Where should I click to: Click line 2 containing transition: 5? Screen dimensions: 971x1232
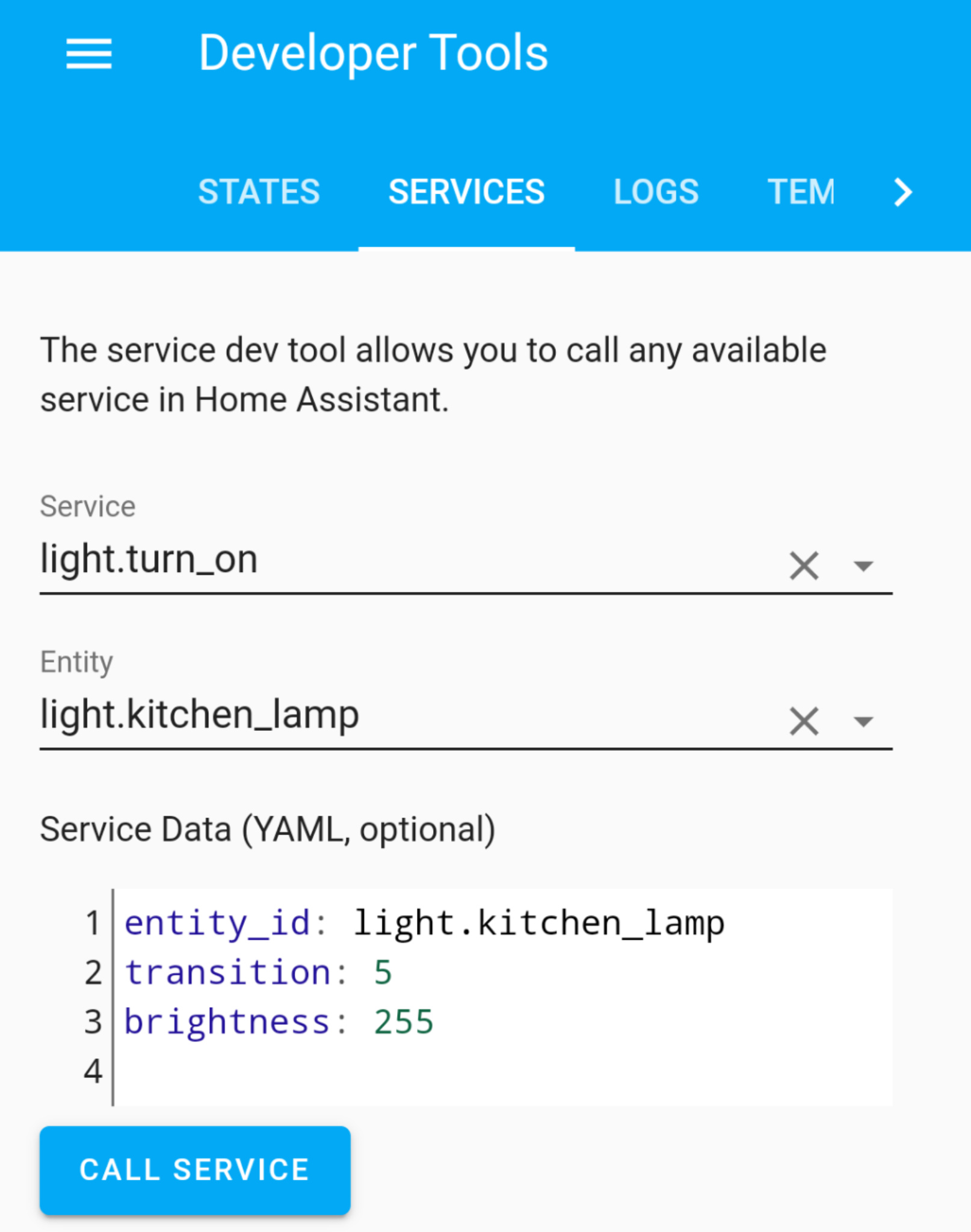tap(259, 972)
